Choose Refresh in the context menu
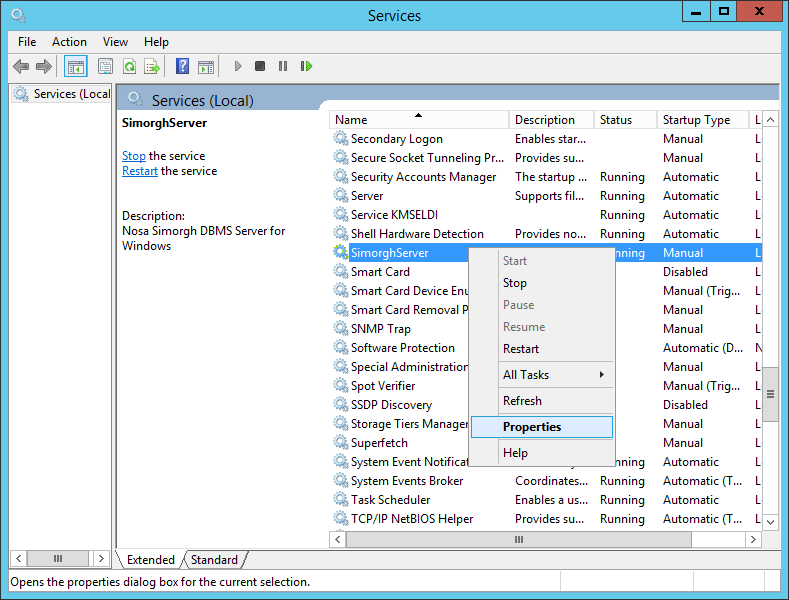The width and height of the screenshot is (789, 600). click(542, 401)
